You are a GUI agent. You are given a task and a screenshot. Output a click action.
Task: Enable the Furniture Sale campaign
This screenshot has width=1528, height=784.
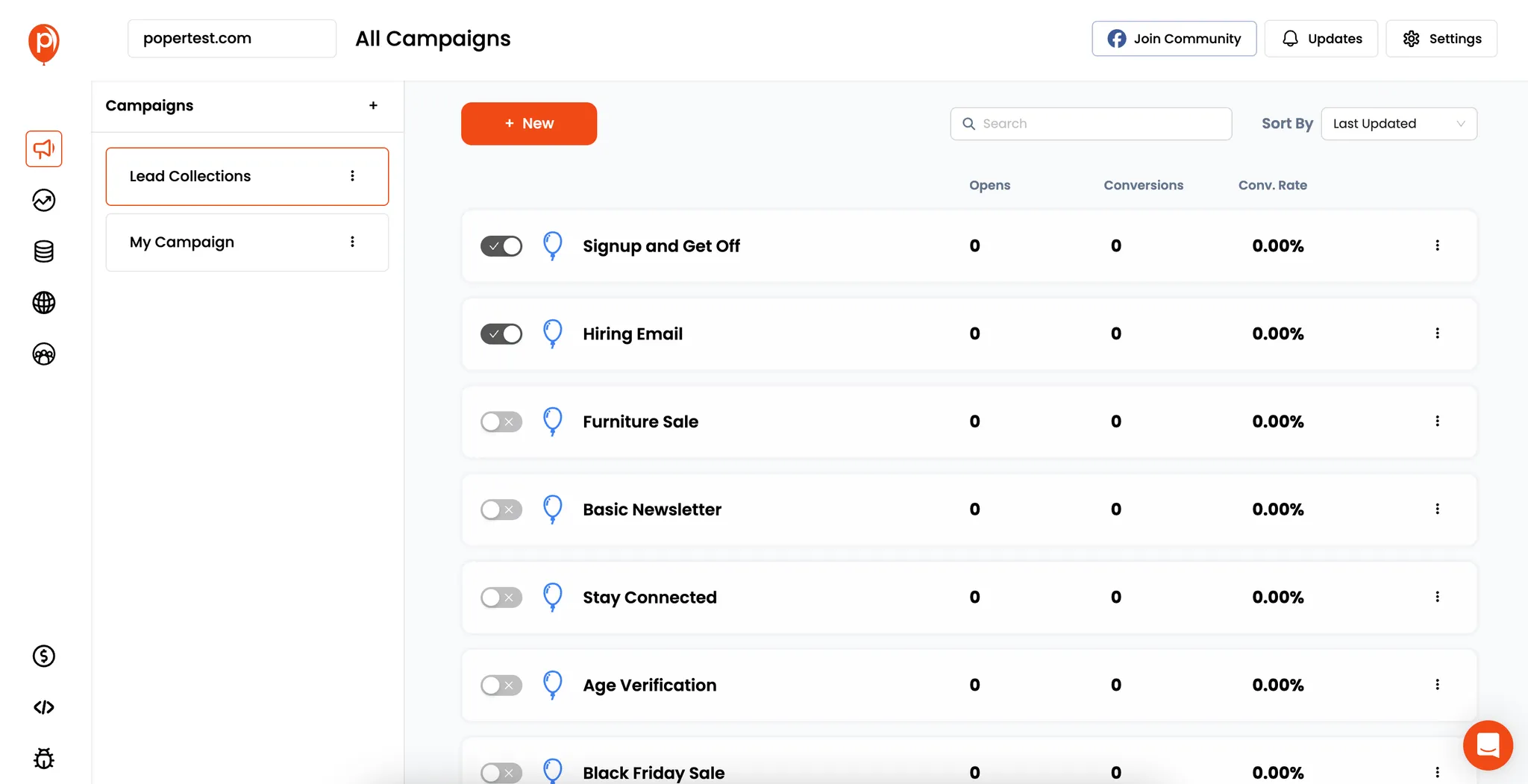[x=501, y=421]
